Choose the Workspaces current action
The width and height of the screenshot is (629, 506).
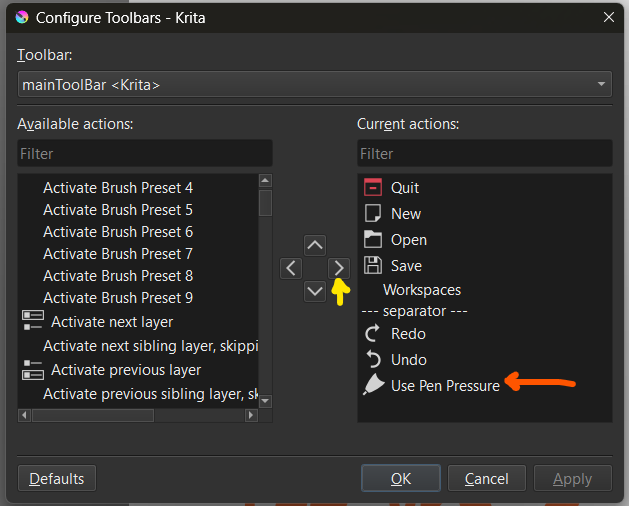422,289
